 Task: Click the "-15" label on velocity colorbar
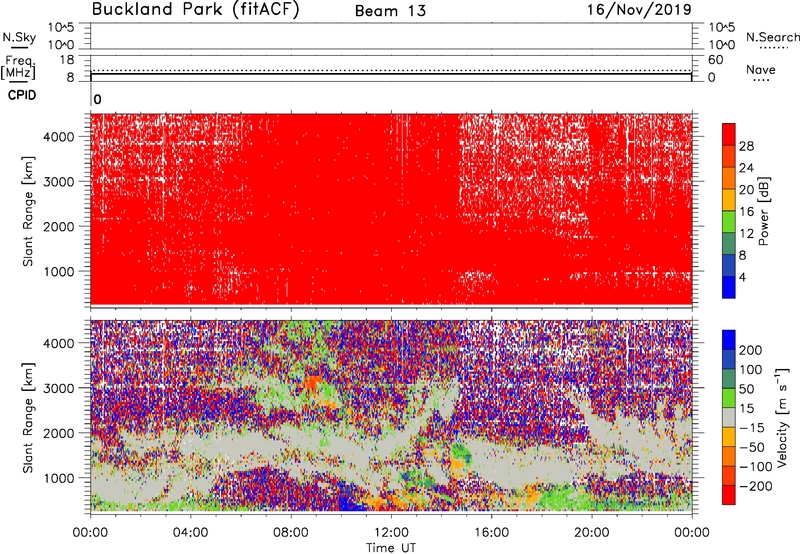point(752,428)
